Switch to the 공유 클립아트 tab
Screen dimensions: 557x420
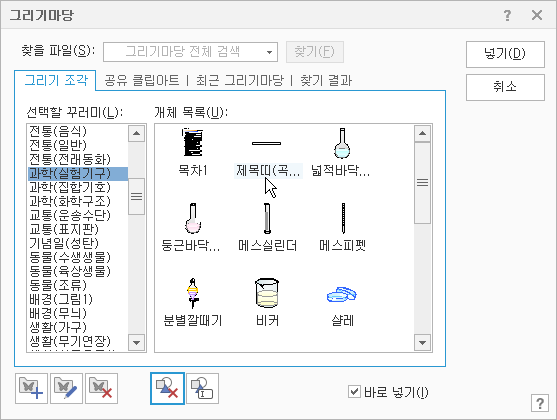[141, 80]
